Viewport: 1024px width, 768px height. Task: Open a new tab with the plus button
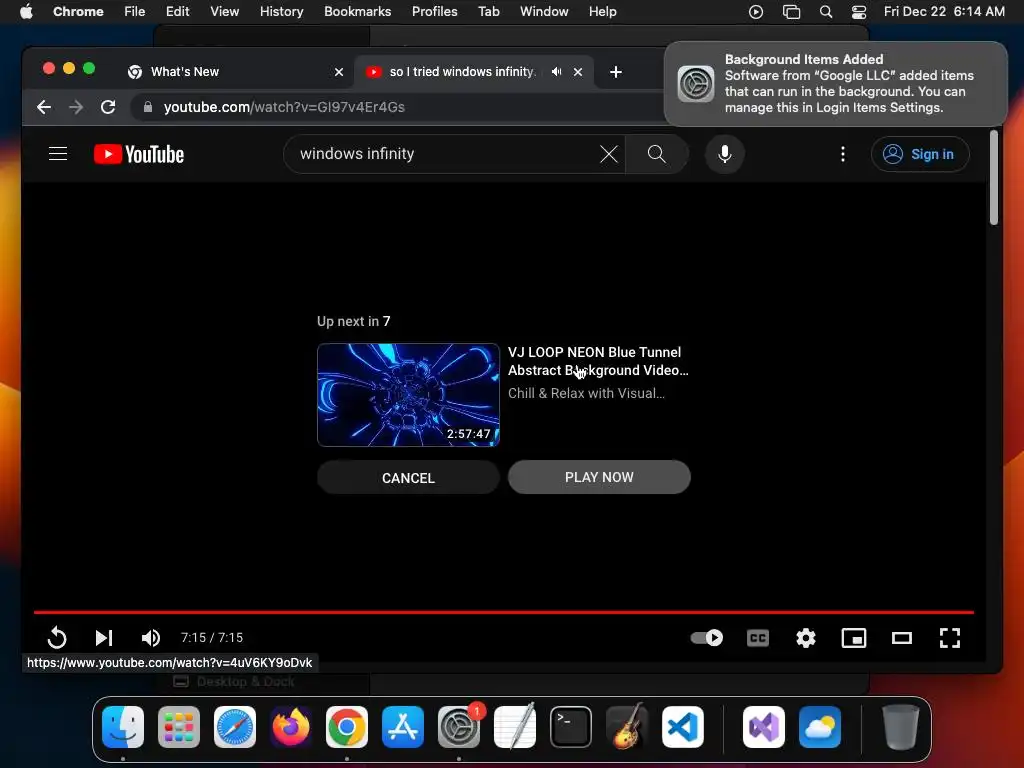click(615, 72)
